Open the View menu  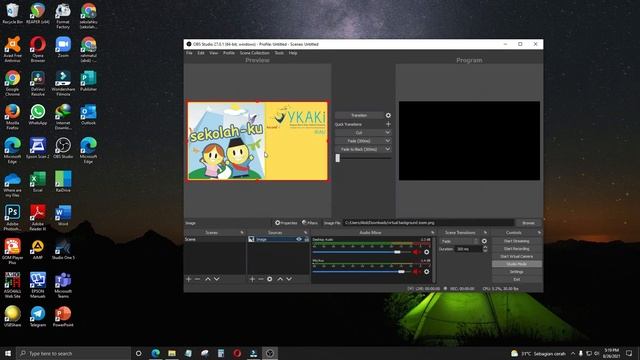pyautogui.click(x=213, y=53)
